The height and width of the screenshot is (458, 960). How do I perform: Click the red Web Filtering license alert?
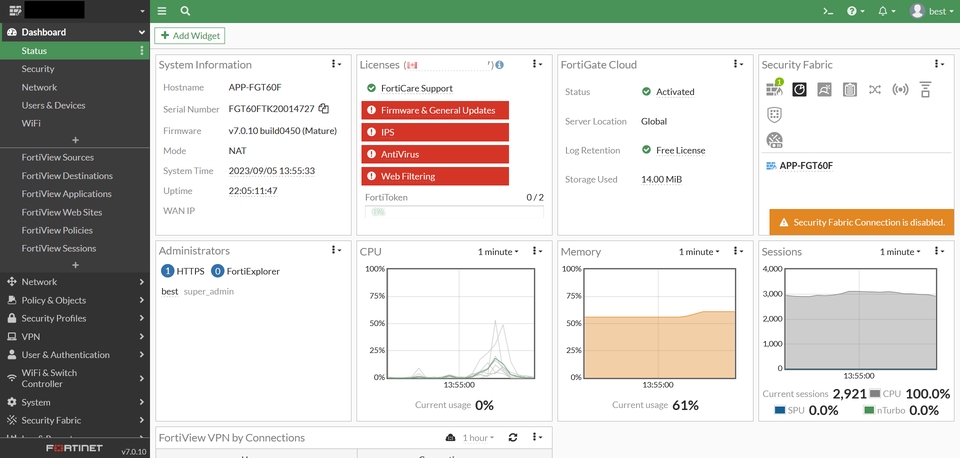point(435,176)
